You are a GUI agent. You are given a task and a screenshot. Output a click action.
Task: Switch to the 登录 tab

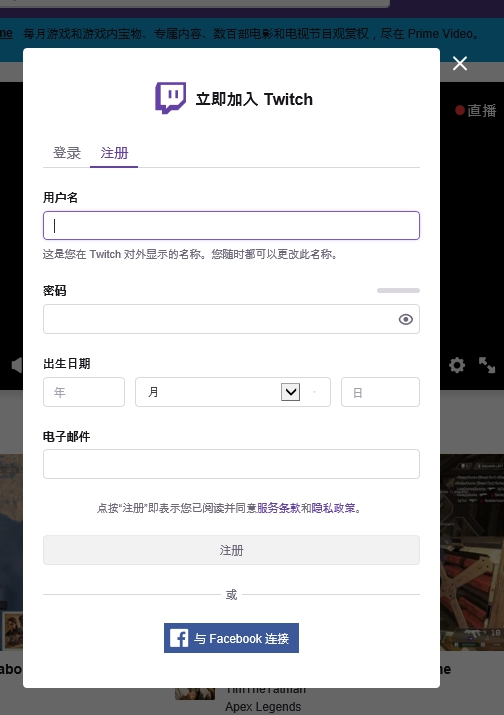coord(67,153)
